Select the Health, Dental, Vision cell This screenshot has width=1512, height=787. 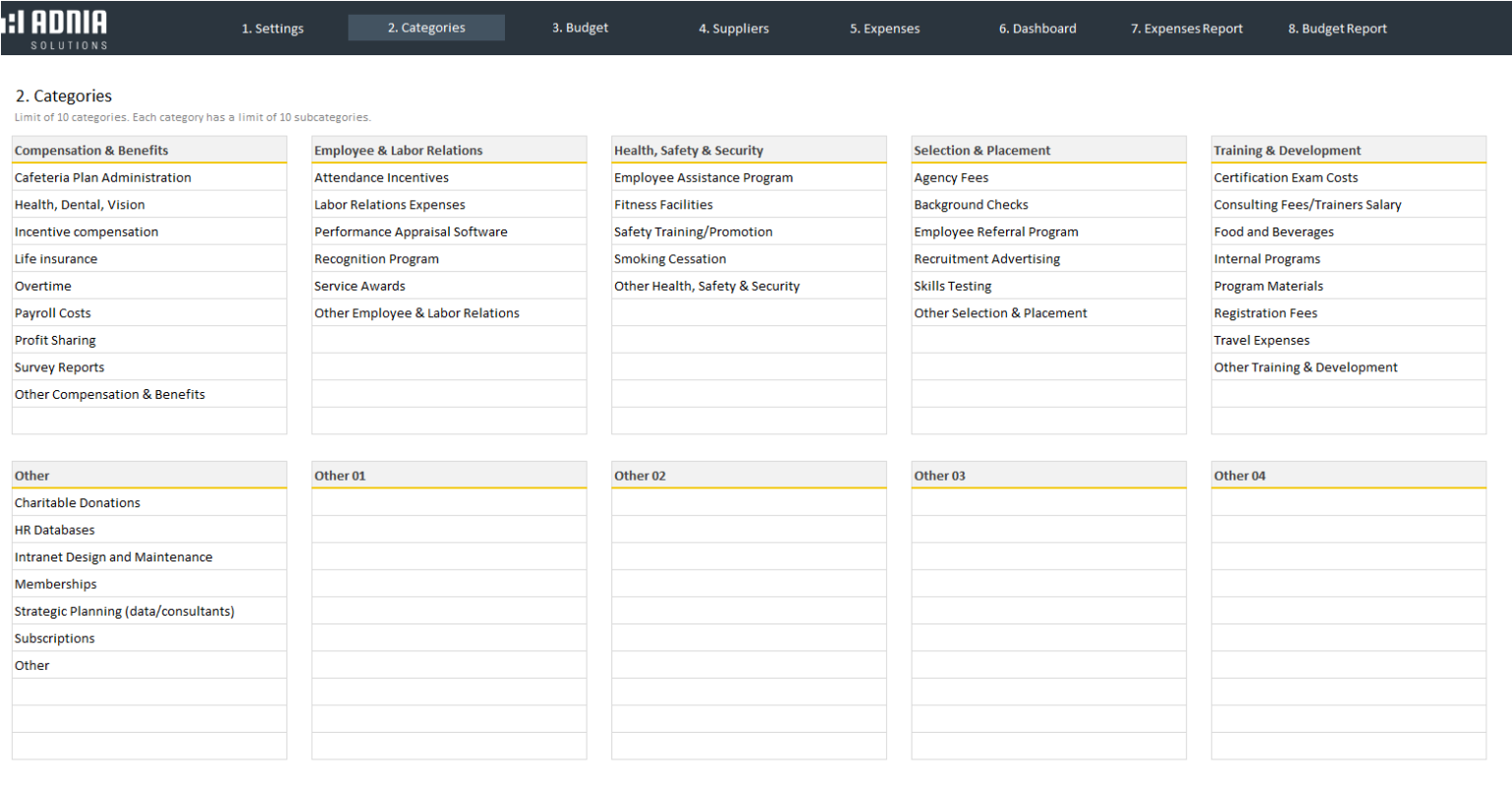tap(150, 204)
